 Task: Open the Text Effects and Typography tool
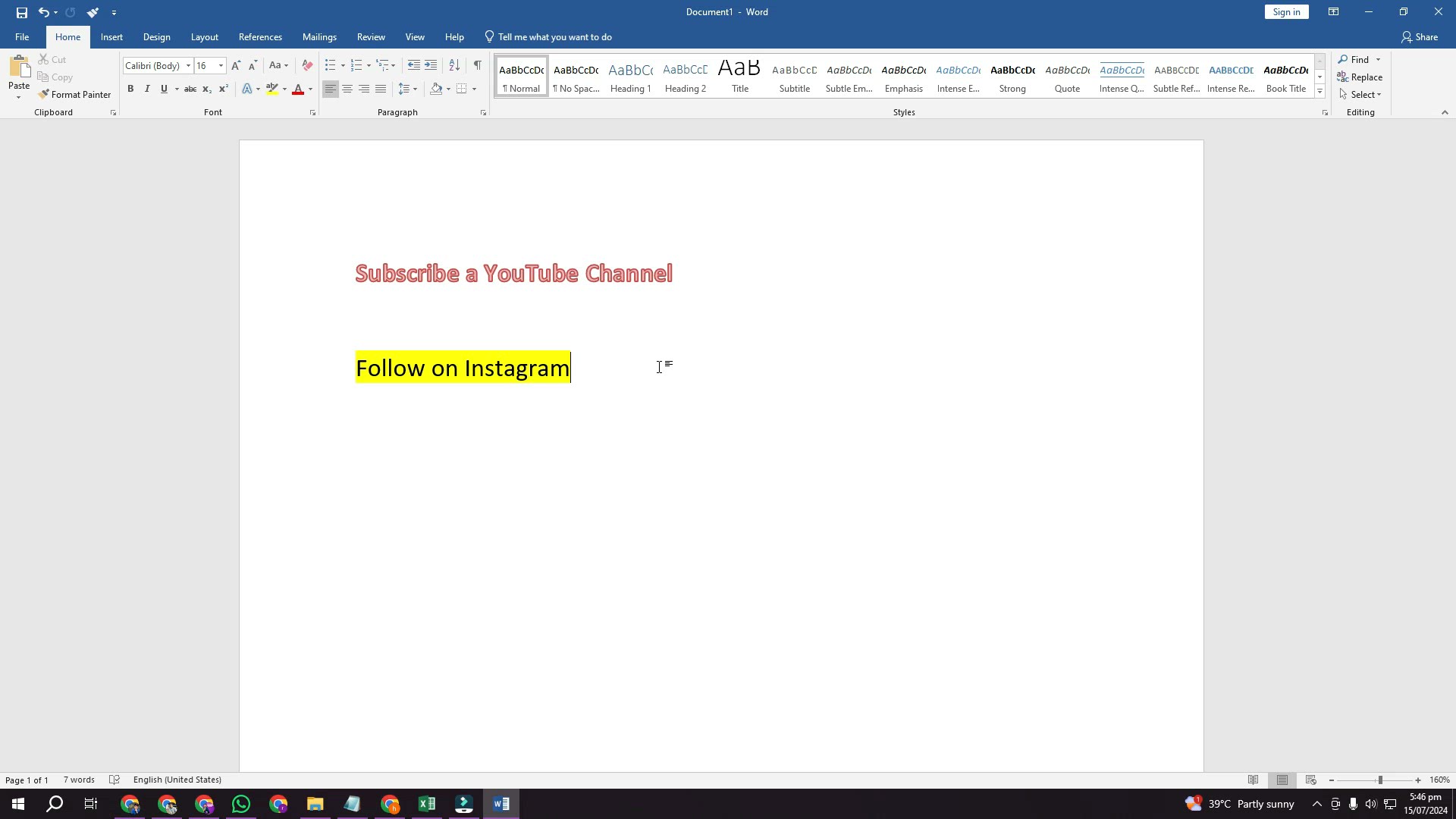pos(247,89)
